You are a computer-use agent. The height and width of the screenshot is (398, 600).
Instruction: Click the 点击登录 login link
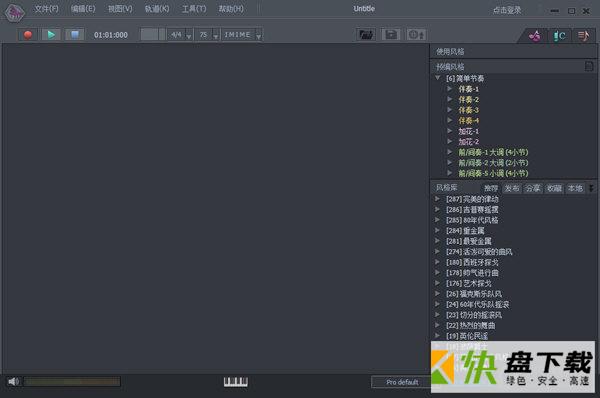pyautogui.click(x=507, y=10)
